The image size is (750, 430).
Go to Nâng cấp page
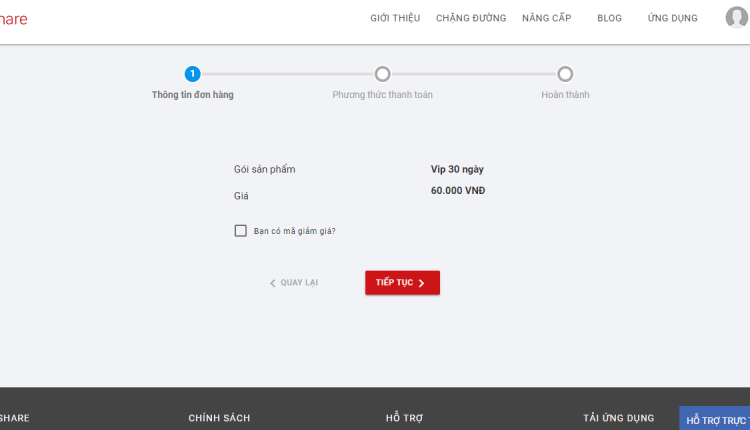[x=547, y=18]
